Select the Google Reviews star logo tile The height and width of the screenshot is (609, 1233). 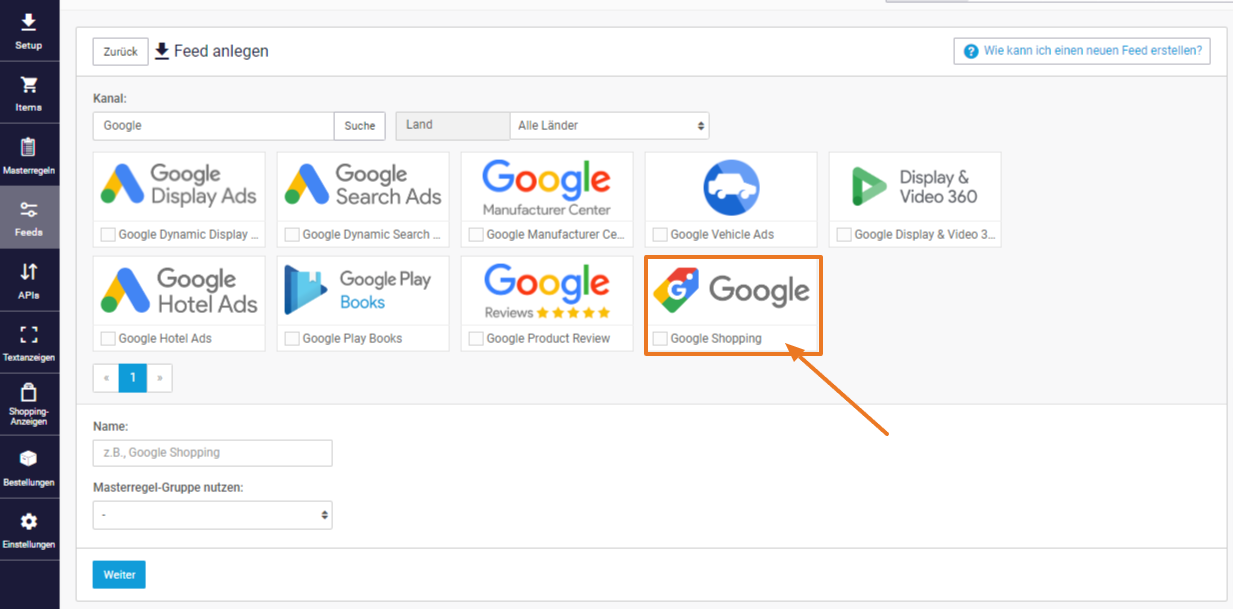tap(547, 290)
